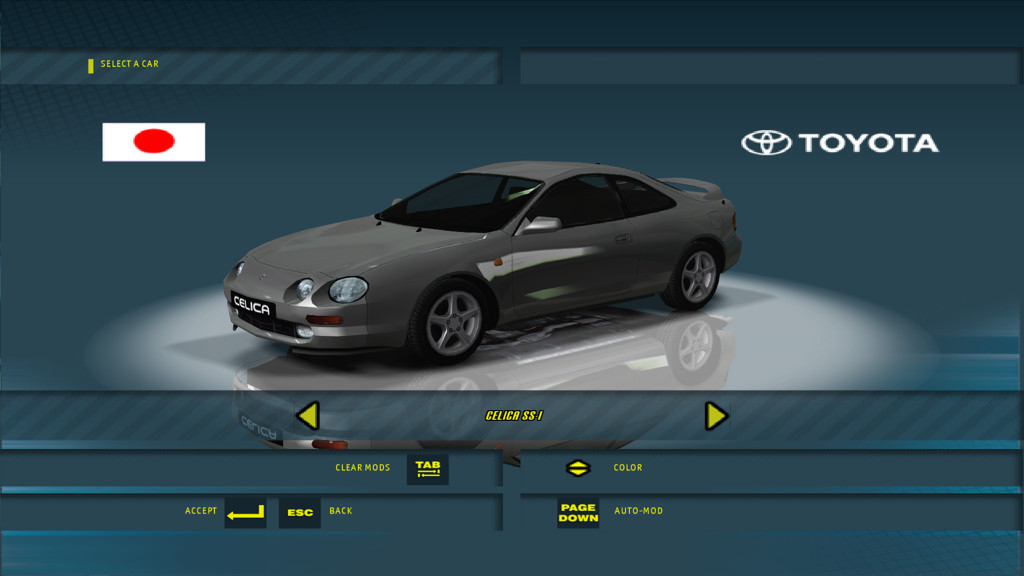Click the PAGE DOWN key icon
Viewport: 1024px width, 576px height.
(x=578, y=512)
